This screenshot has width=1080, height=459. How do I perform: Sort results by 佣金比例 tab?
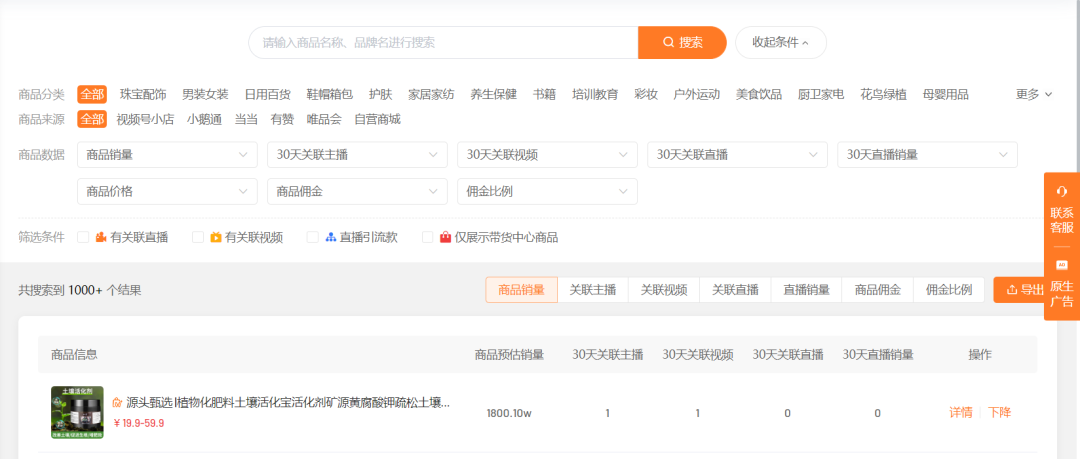pos(949,290)
